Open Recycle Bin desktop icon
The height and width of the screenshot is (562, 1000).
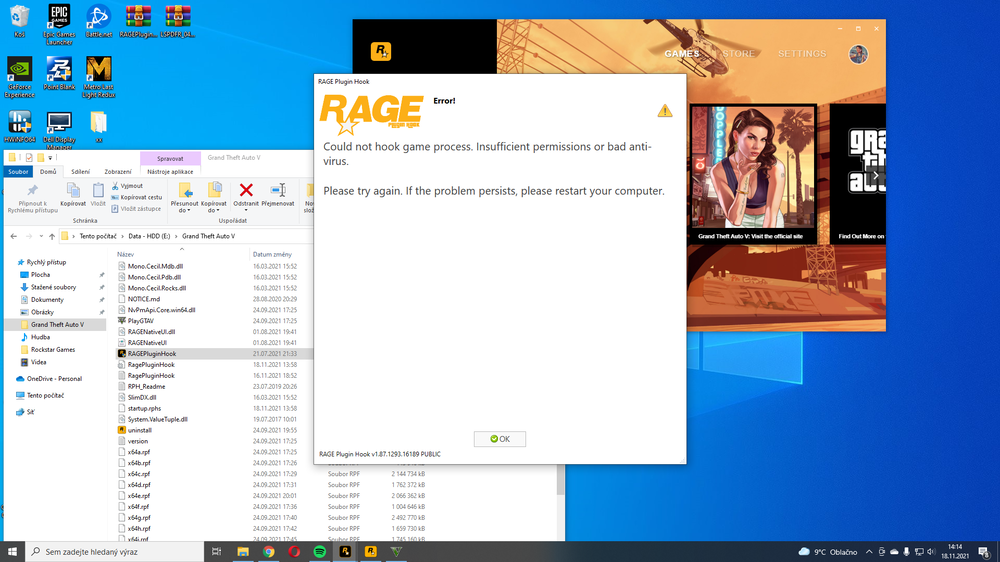pos(20,21)
